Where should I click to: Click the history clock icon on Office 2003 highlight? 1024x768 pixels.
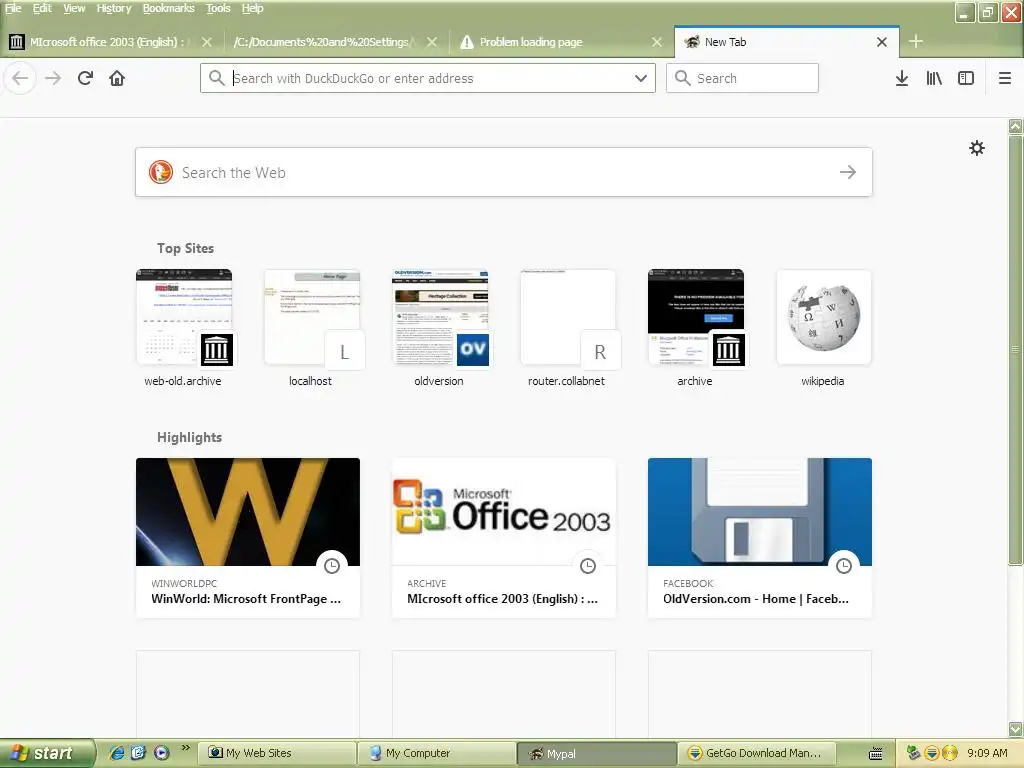[x=588, y=566]
